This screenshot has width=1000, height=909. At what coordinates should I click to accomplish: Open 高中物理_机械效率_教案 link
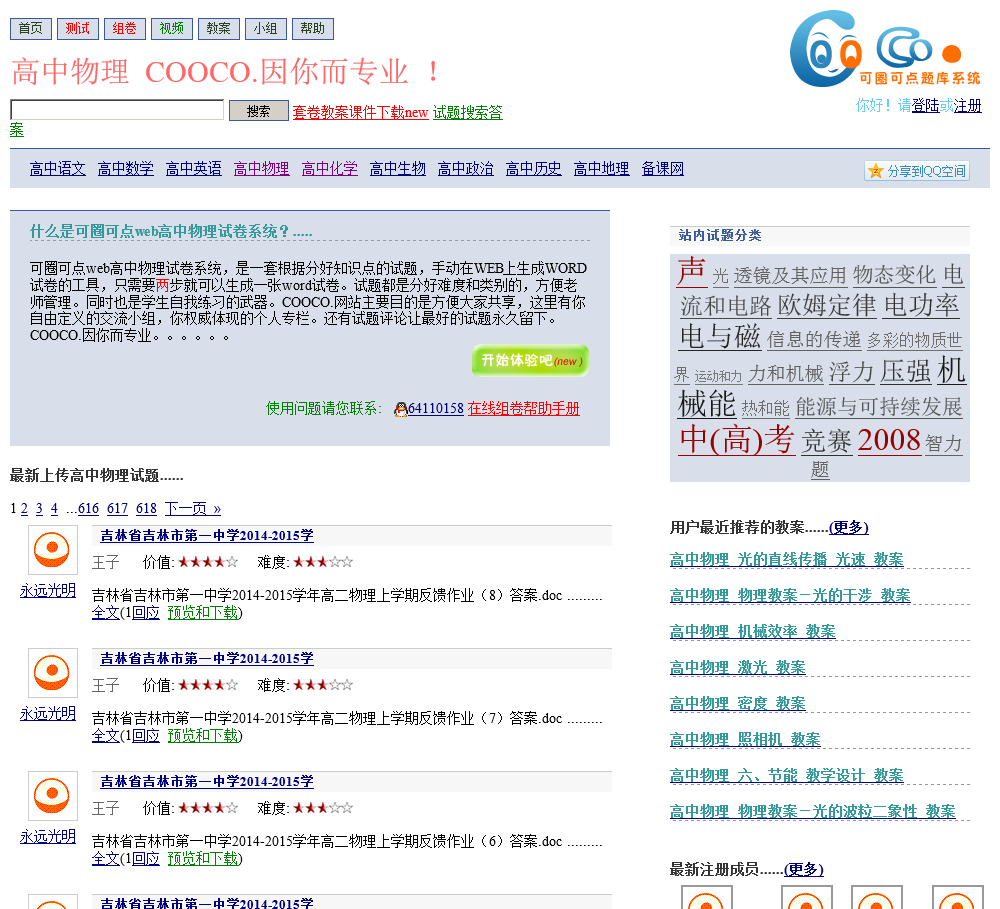[753, 632]
